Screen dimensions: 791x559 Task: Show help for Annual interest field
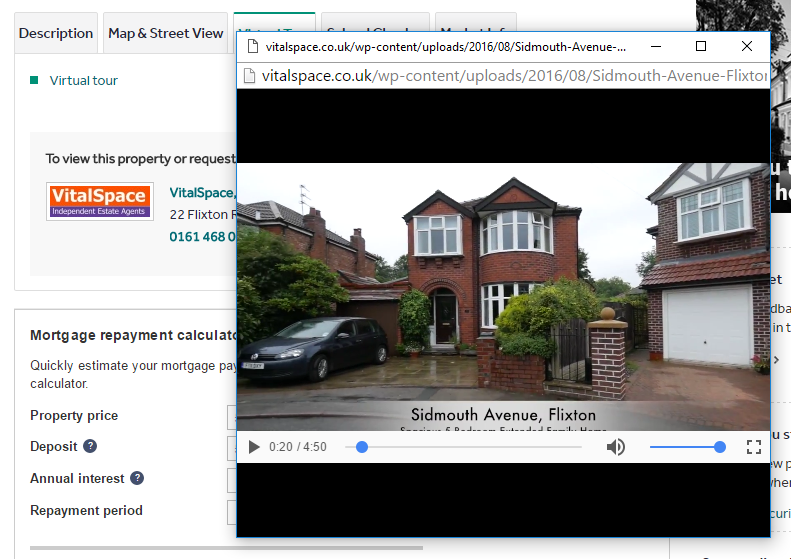(137, 478)
